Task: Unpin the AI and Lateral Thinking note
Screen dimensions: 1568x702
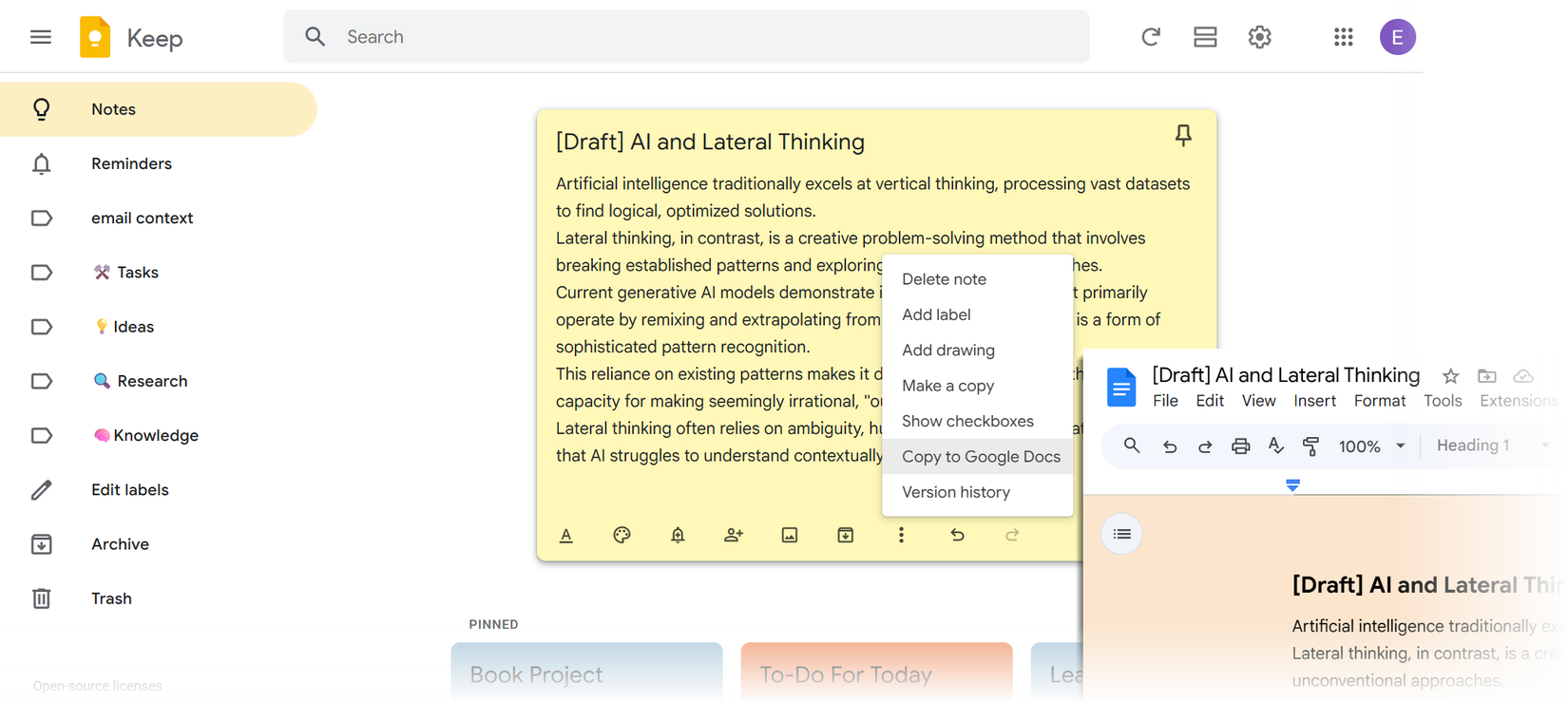Action: (x=1183, y=135)
